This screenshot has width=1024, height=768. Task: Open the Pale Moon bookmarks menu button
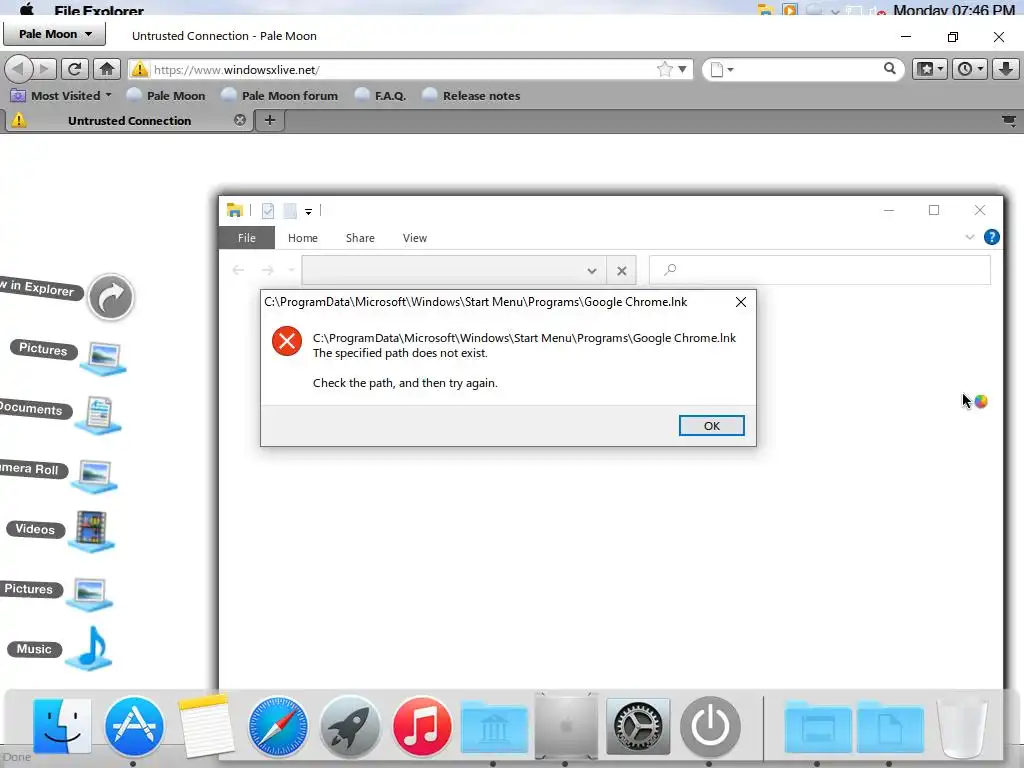click(929, 69)
